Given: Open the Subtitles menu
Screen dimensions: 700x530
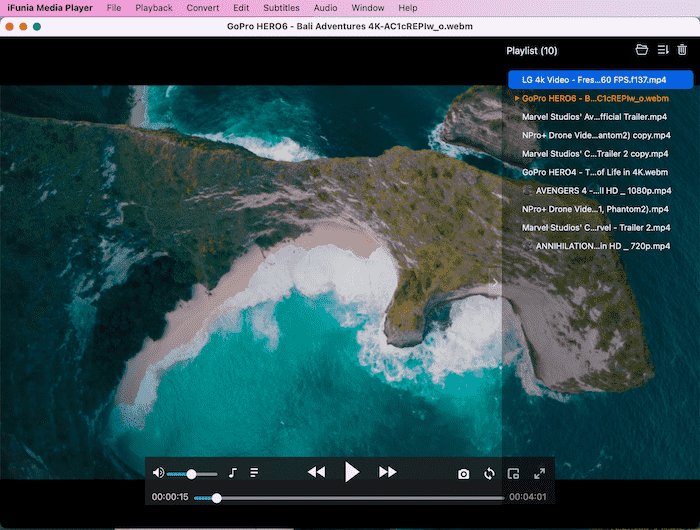Looking at the screenshot, I should pyautogui.click(x=281, y=7).
